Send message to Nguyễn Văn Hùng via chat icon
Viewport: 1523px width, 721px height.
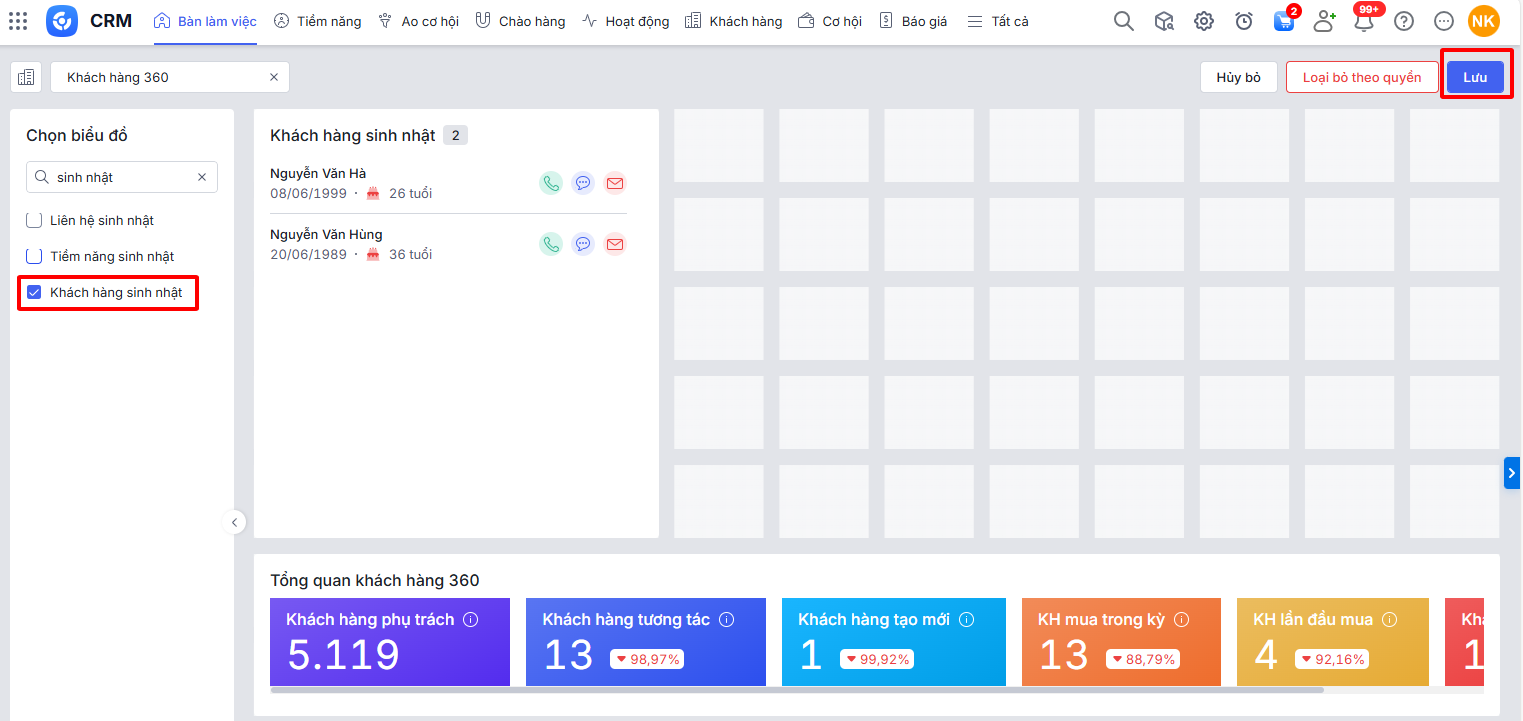(583, 244)
